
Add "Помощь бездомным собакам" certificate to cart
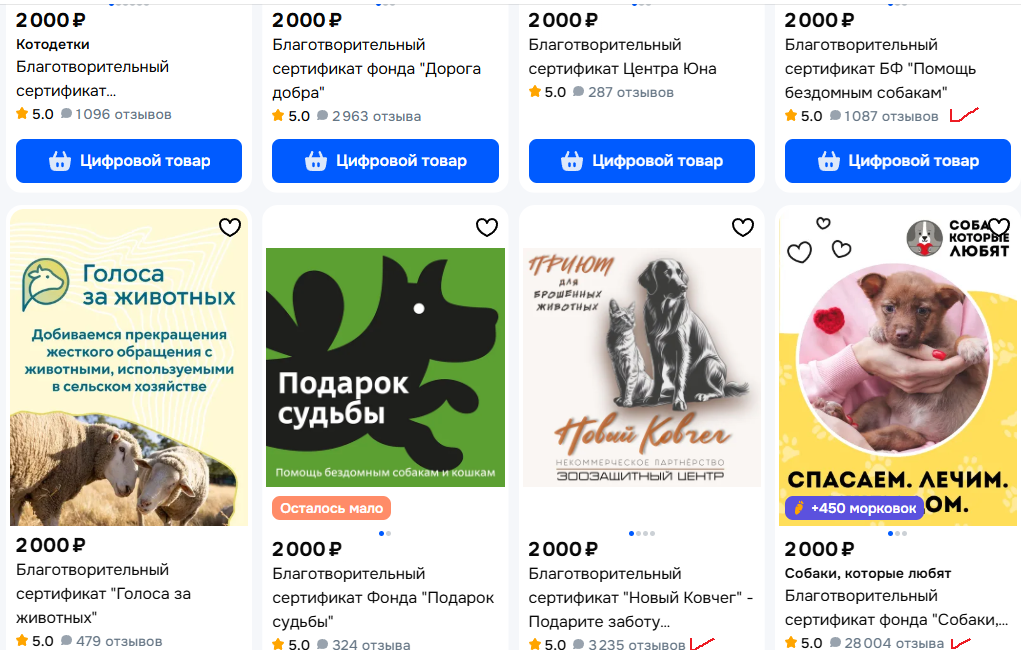click(898, 161)
